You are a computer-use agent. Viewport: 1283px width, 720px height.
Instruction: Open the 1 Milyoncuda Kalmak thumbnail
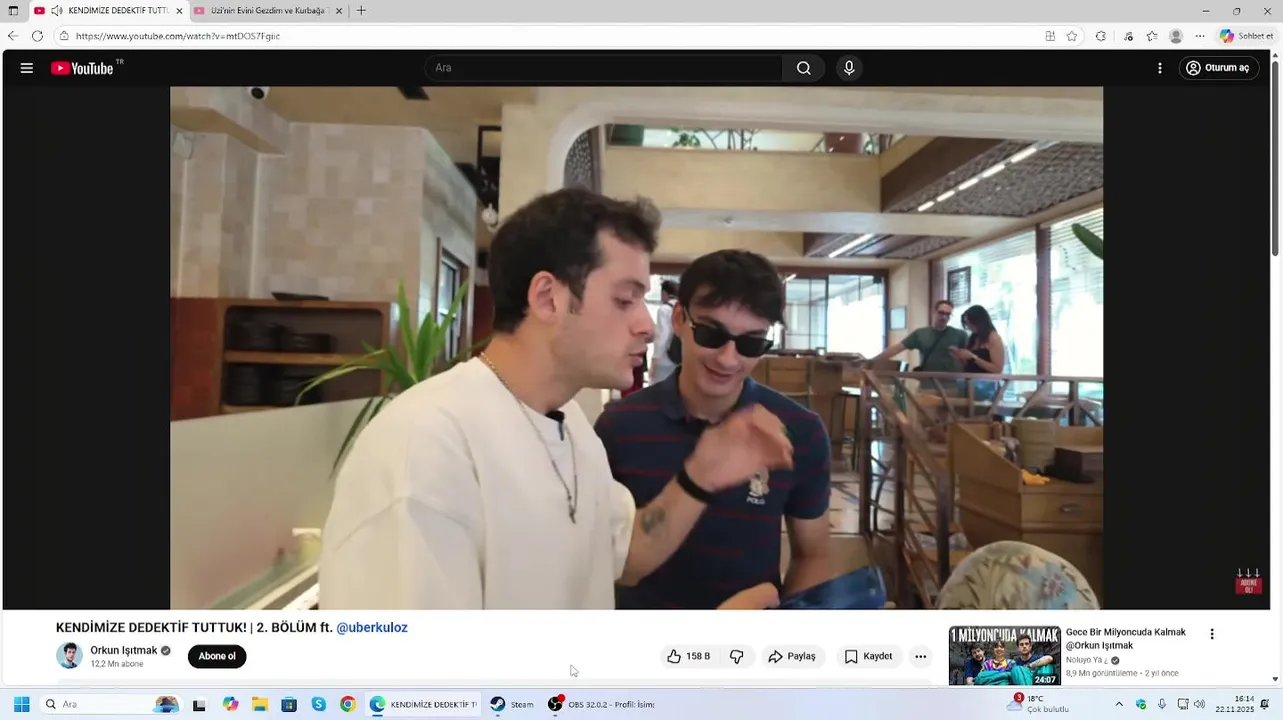1004,656
